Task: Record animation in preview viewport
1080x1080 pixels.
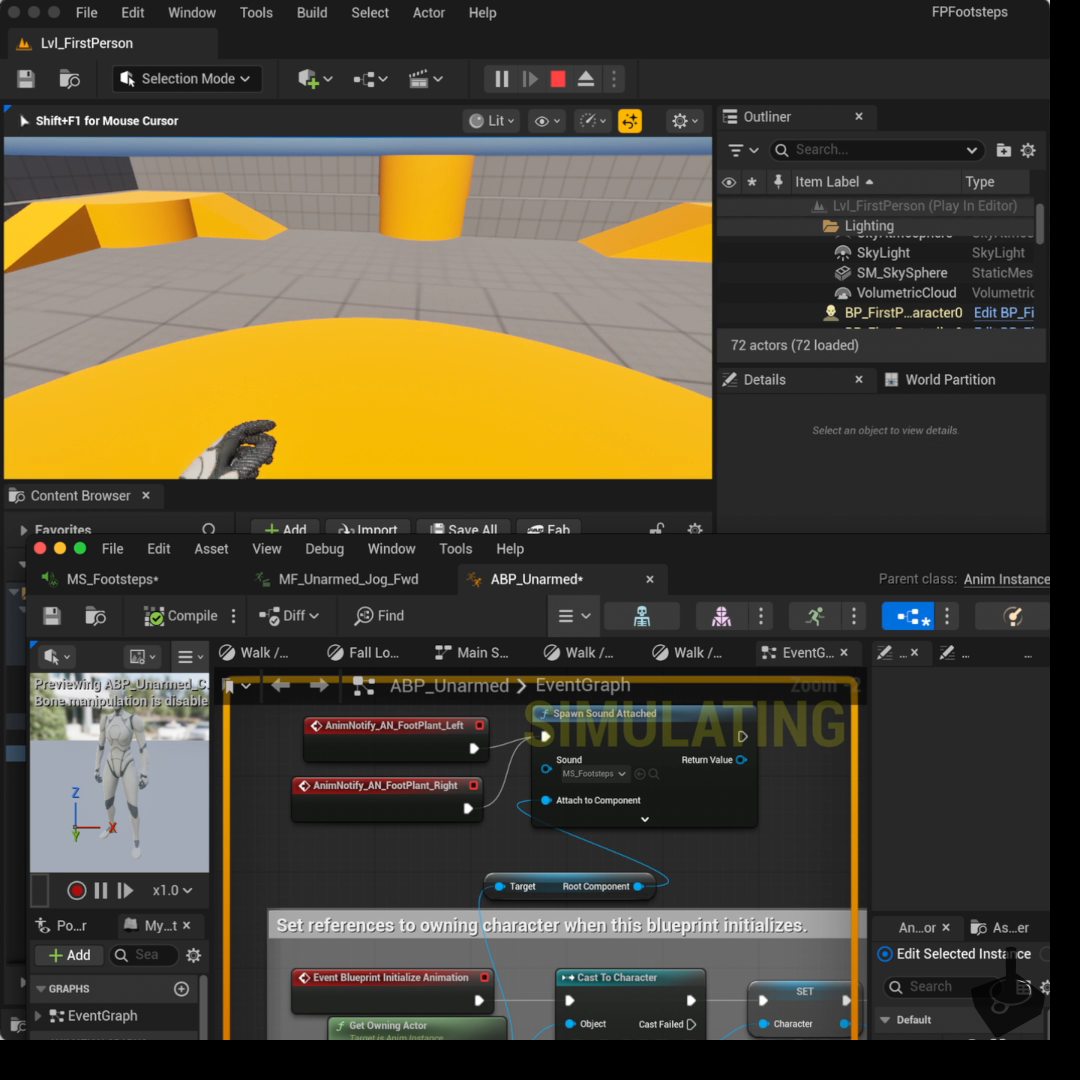Action: pyautogui.click(x=76, y=891)
